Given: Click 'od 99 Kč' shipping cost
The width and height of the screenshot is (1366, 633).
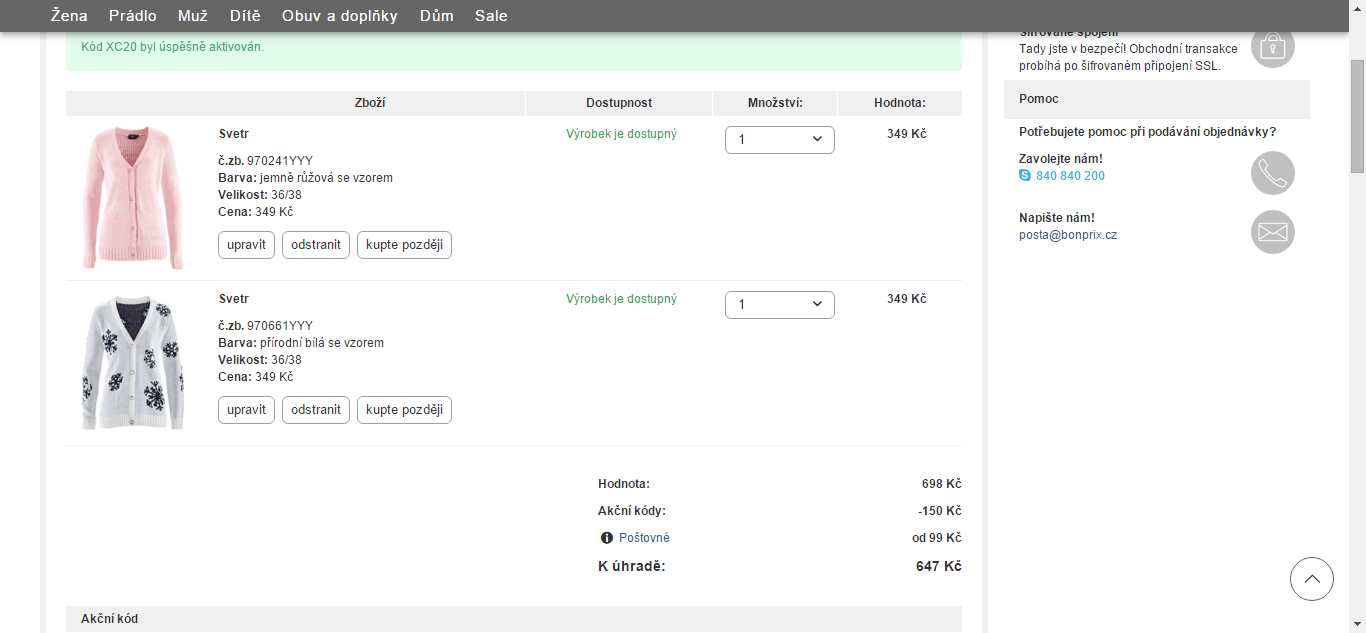Looking at the screenshot, I should pos(936,538).
